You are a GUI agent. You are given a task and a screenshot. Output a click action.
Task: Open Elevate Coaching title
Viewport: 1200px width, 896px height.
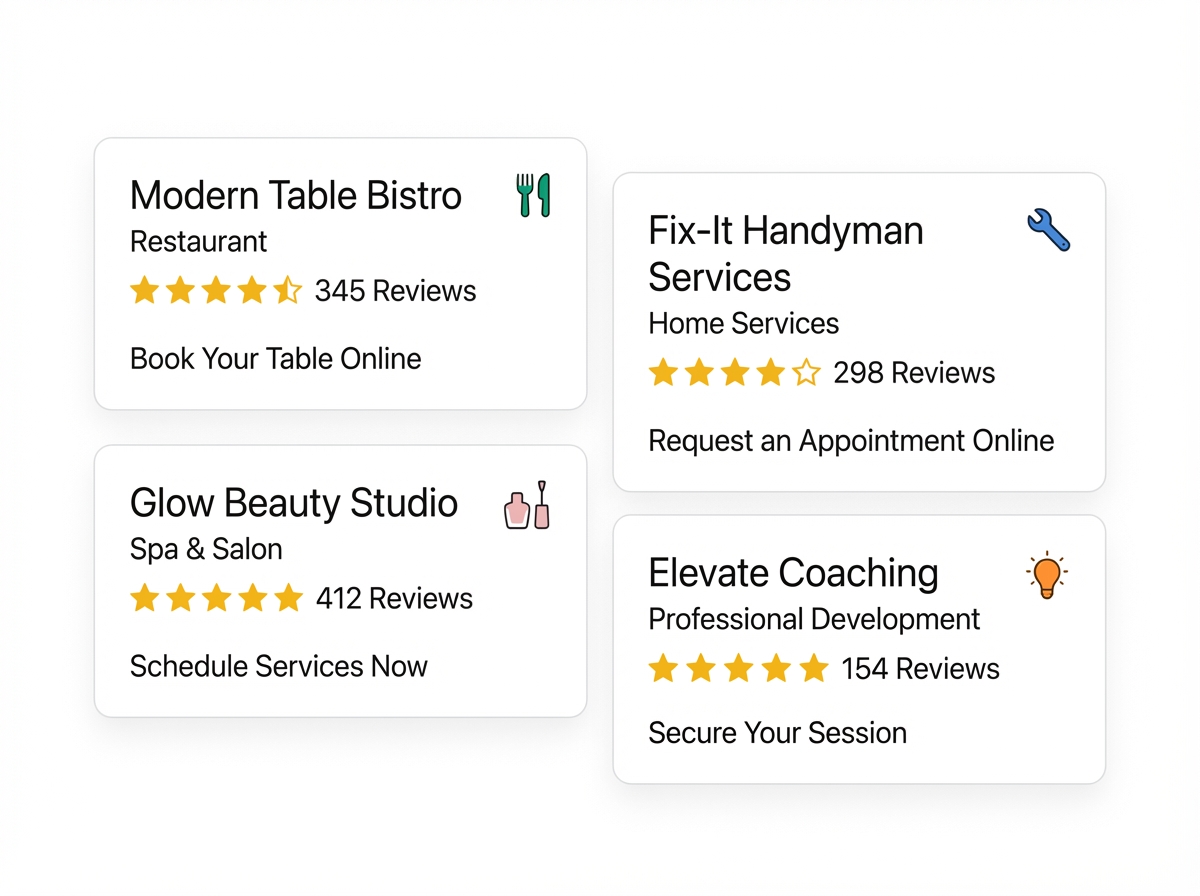point(793,573)
